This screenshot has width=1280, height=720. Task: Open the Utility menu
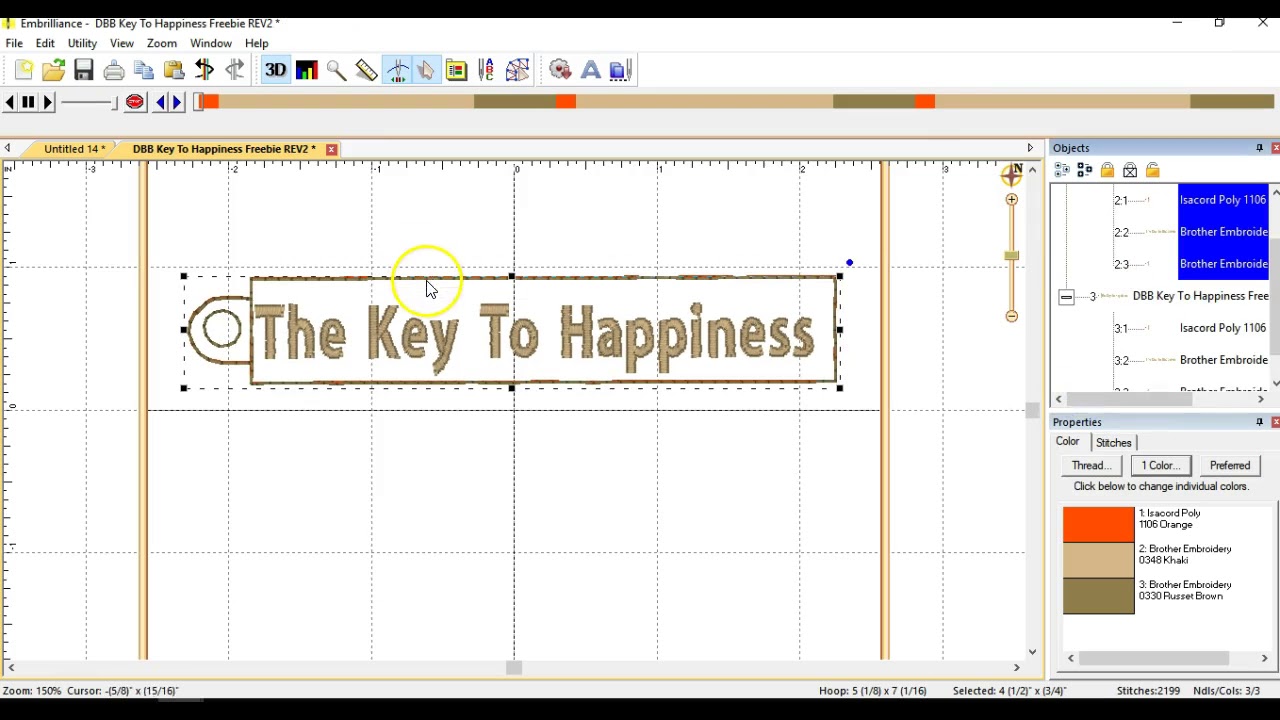tap(82, 44)
